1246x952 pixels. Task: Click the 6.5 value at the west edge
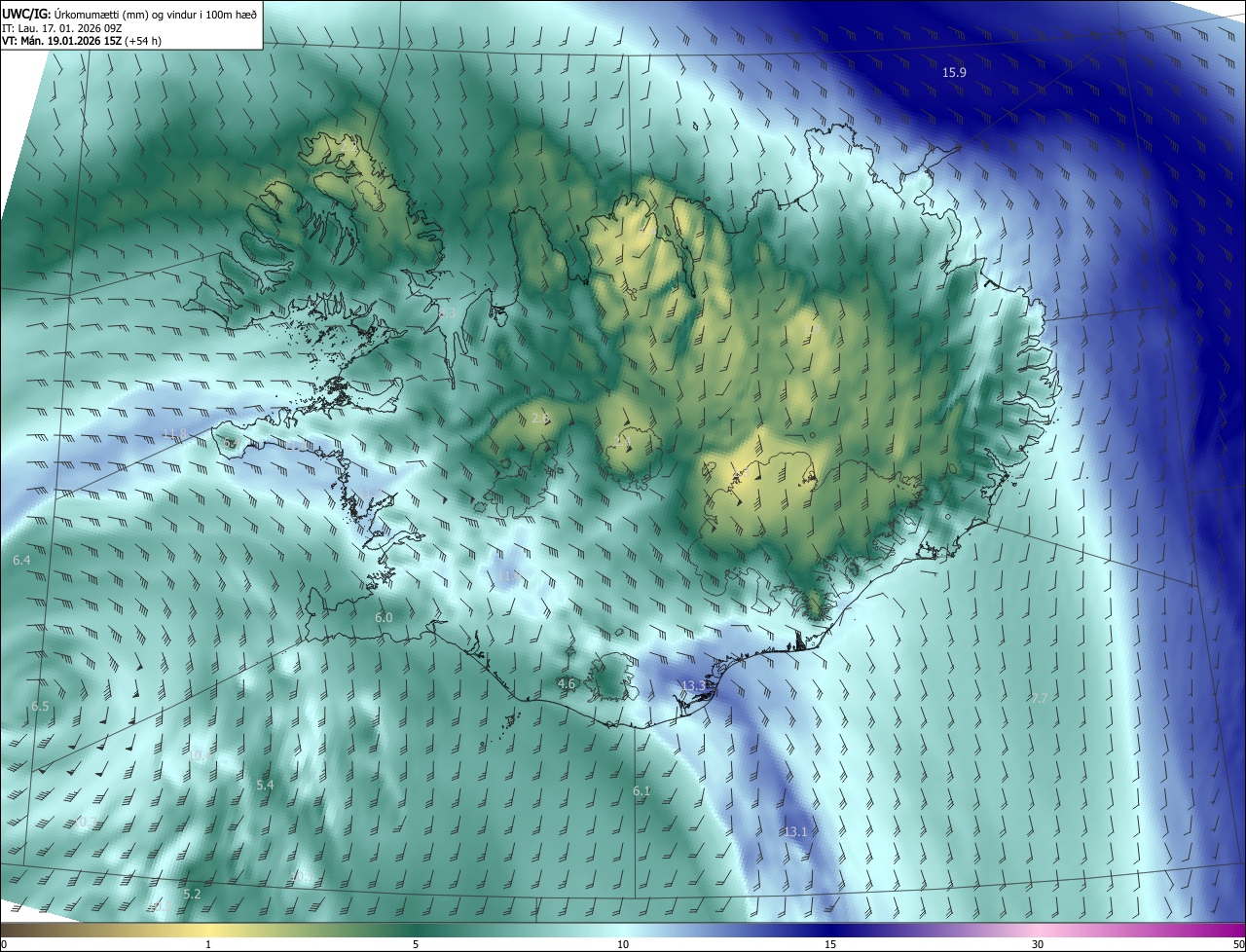point(40,706)
